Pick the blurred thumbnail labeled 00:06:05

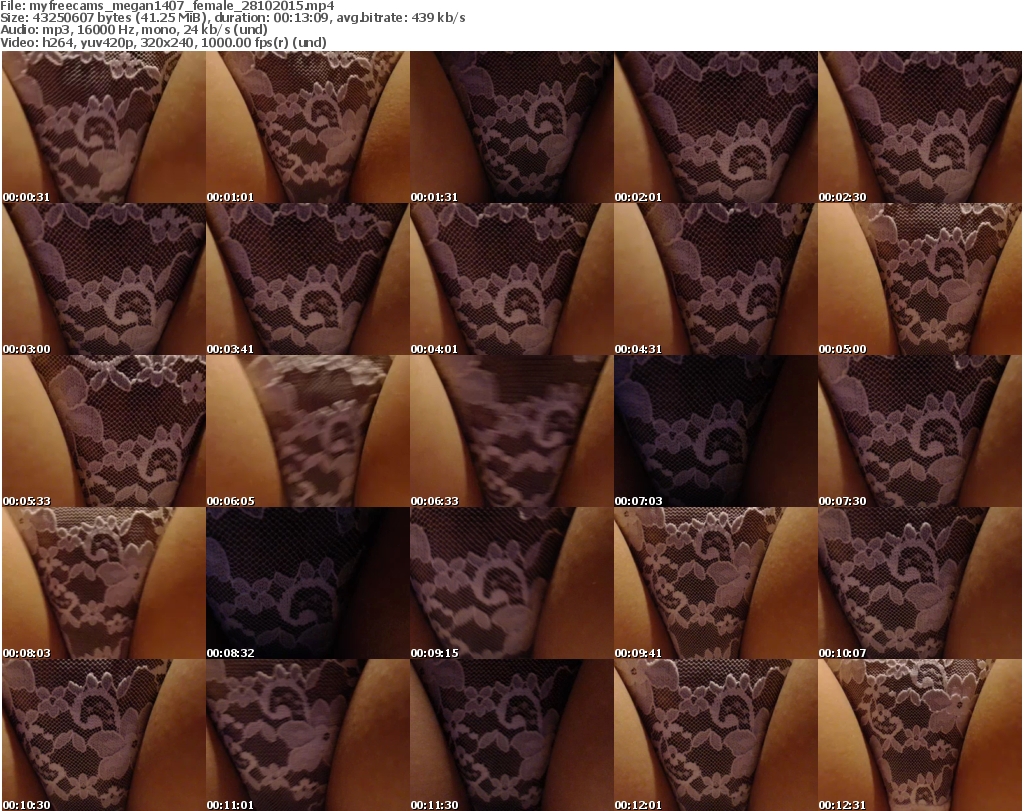(308, 431)
